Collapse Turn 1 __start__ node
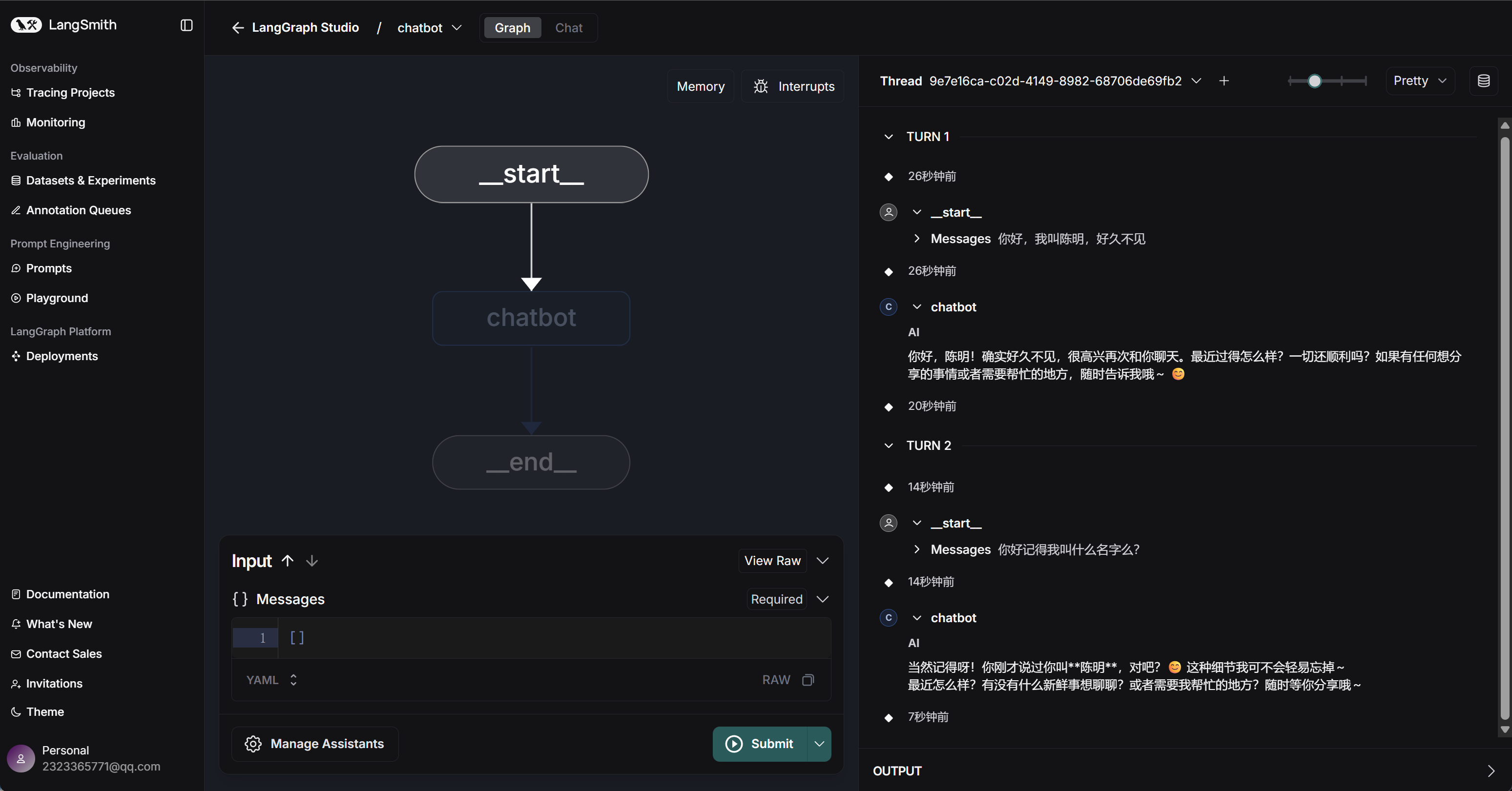The height and width of the screenshot is (791, 1512). (917, 212)
